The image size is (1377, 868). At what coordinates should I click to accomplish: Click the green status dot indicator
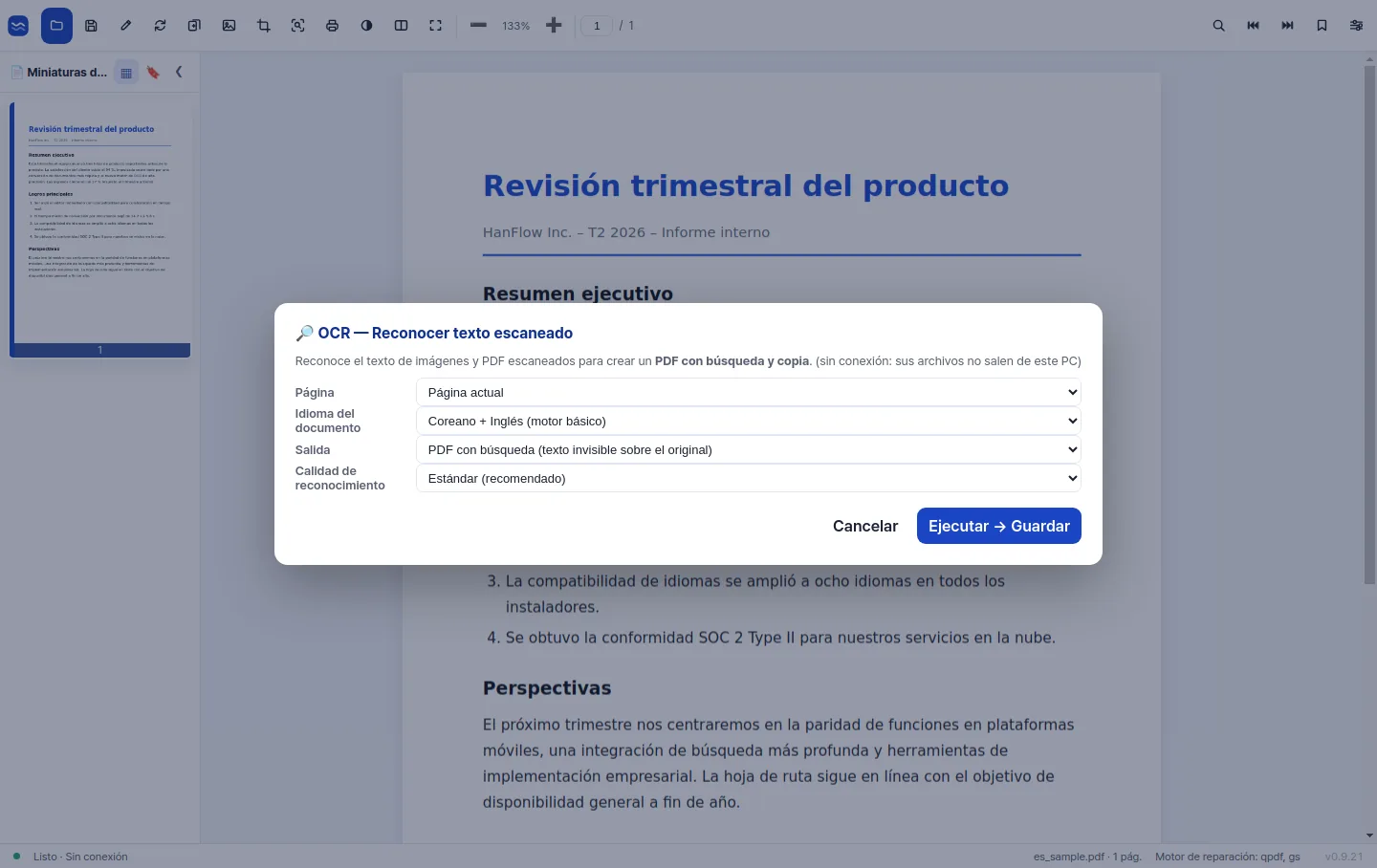tap(16, 857)
